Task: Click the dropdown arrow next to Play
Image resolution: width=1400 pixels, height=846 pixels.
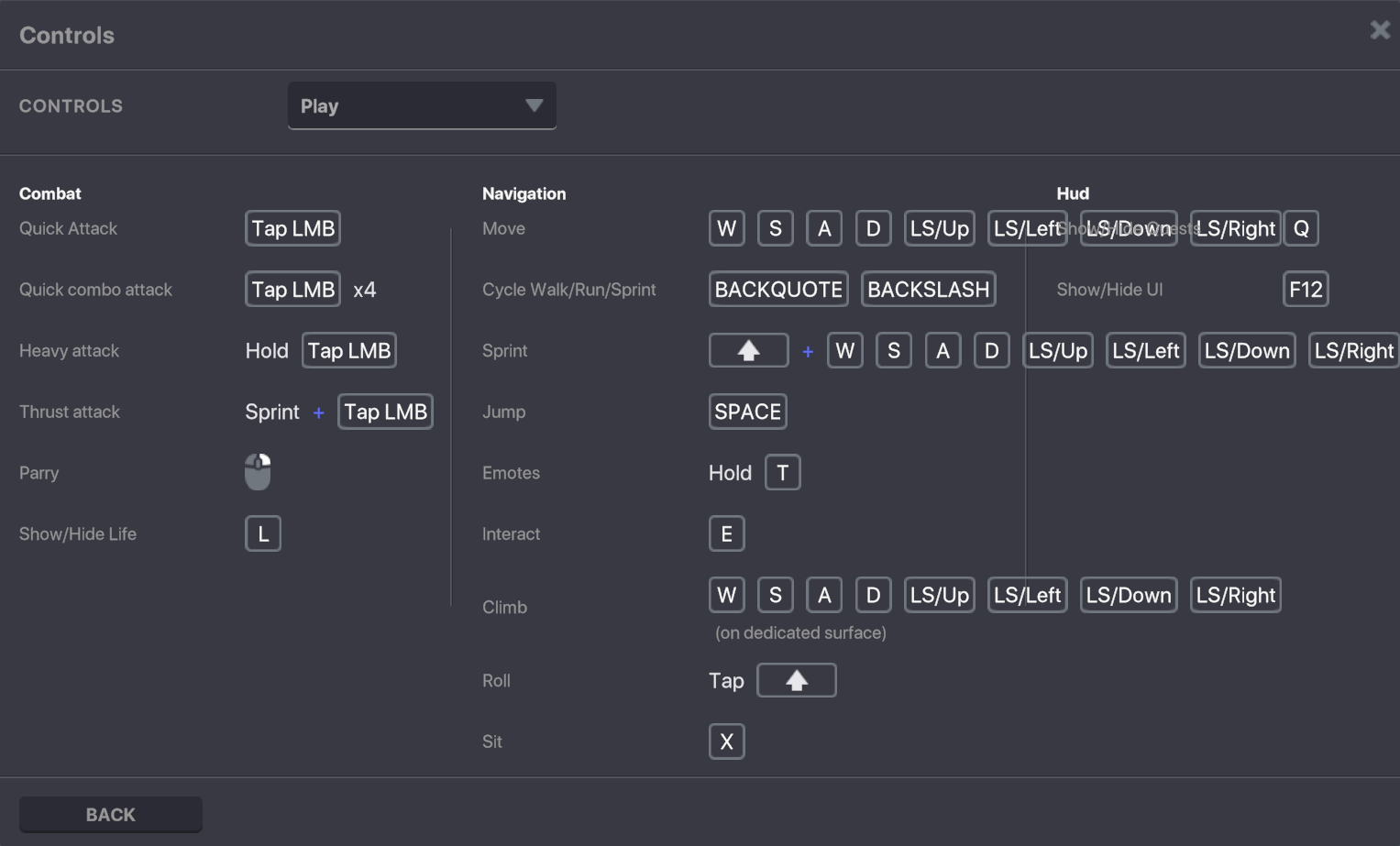Action: (x=534, y=106)
